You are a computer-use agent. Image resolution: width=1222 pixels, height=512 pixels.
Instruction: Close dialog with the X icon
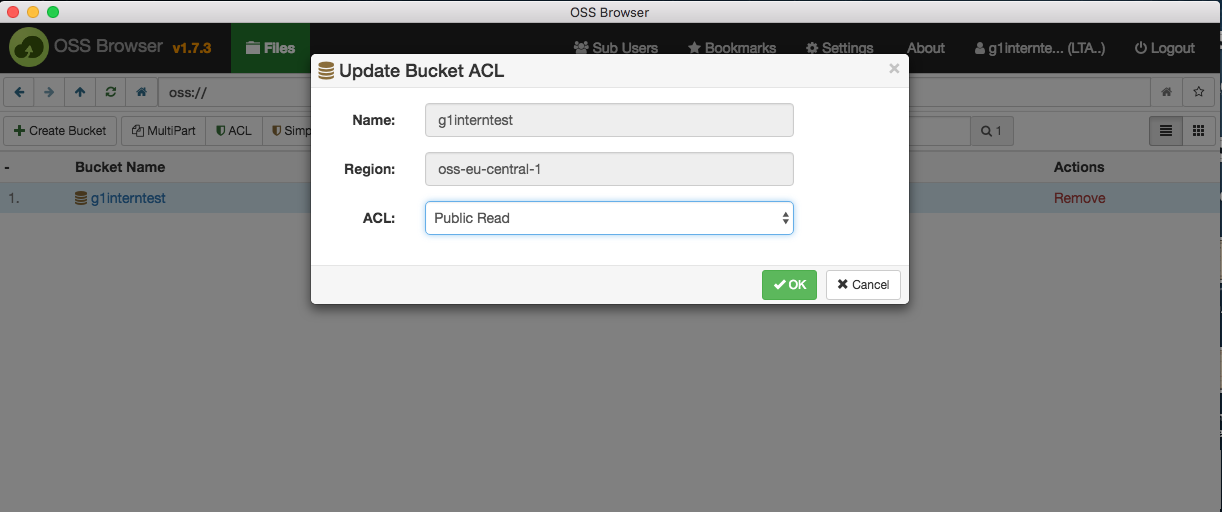pyautogui.click(x=894, y=69)
